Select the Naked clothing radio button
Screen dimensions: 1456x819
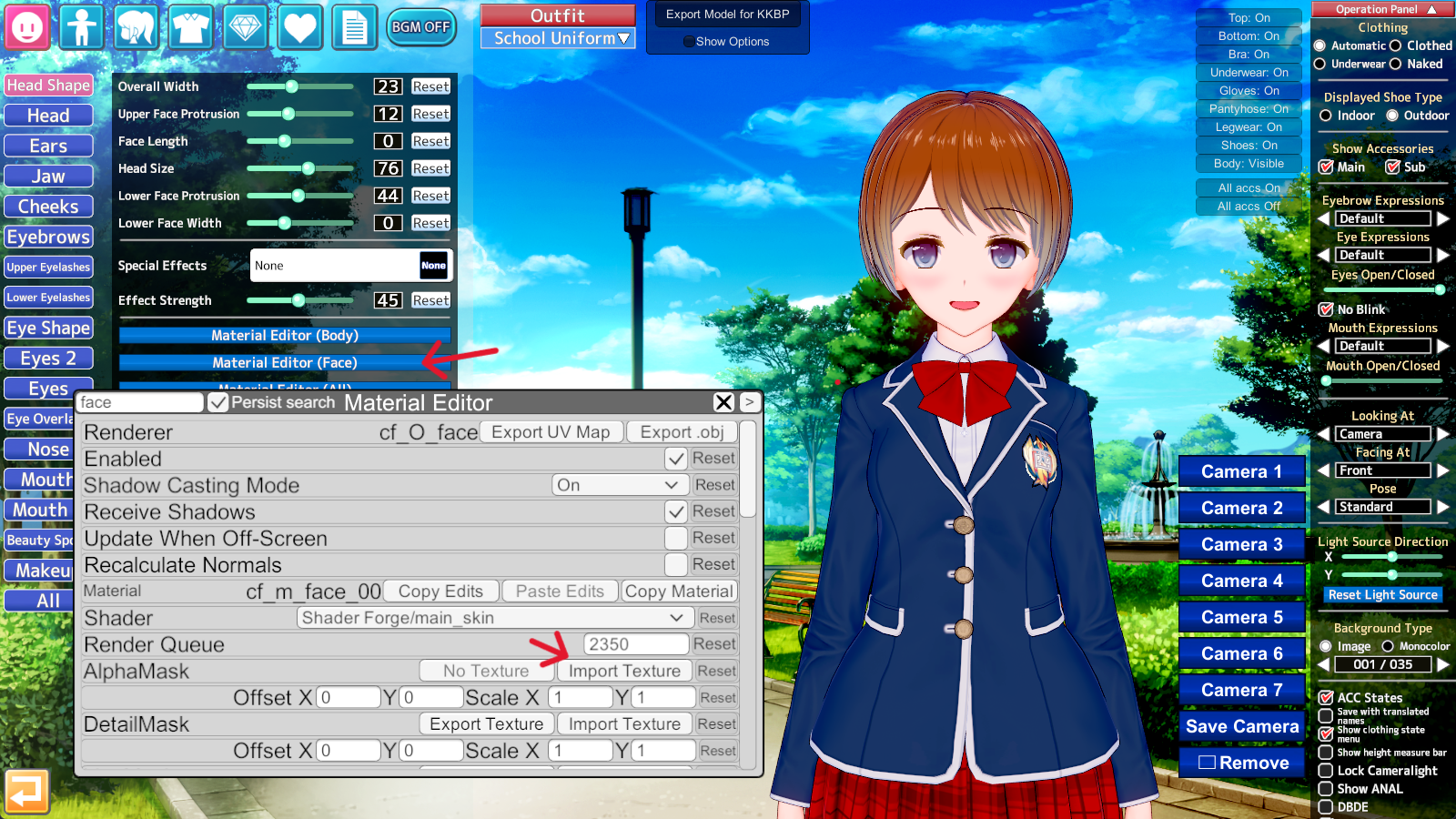1395,64
